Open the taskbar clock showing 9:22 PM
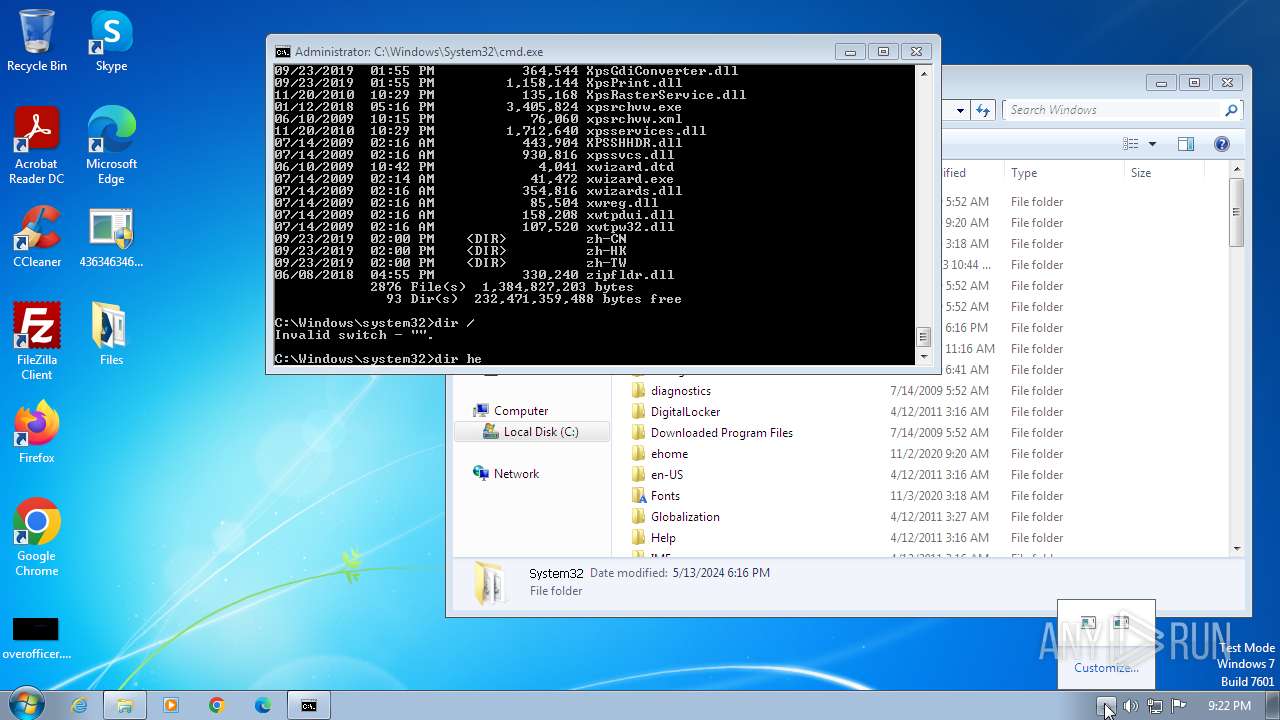The image size is (1280, 720). 1229,706
